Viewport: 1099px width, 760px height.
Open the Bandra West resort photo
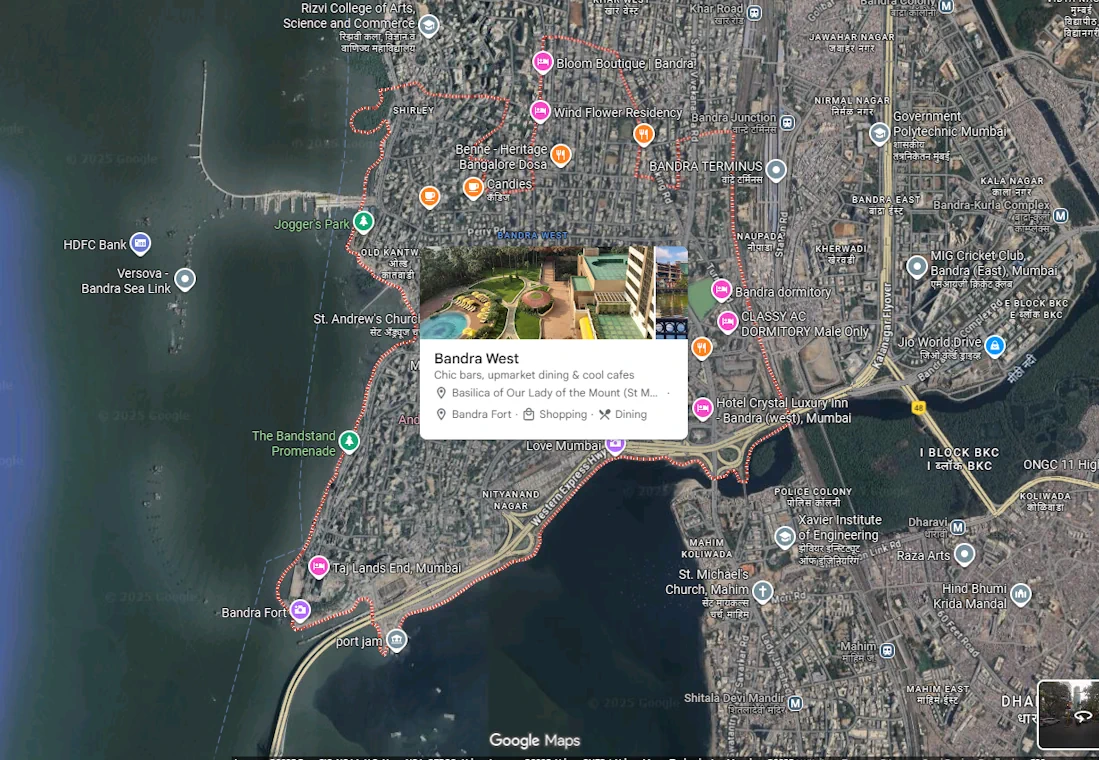[537, 293]
